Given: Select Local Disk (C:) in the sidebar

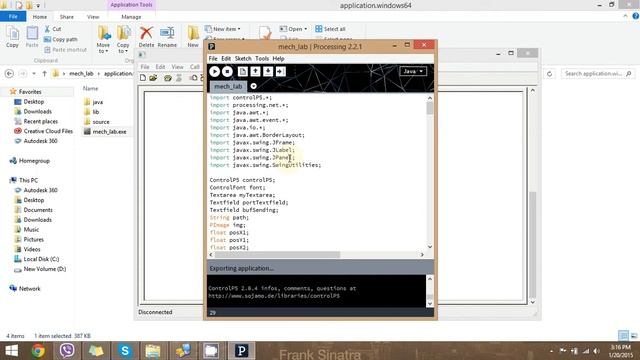Looking at the screenshot, I should coord(41,259).
